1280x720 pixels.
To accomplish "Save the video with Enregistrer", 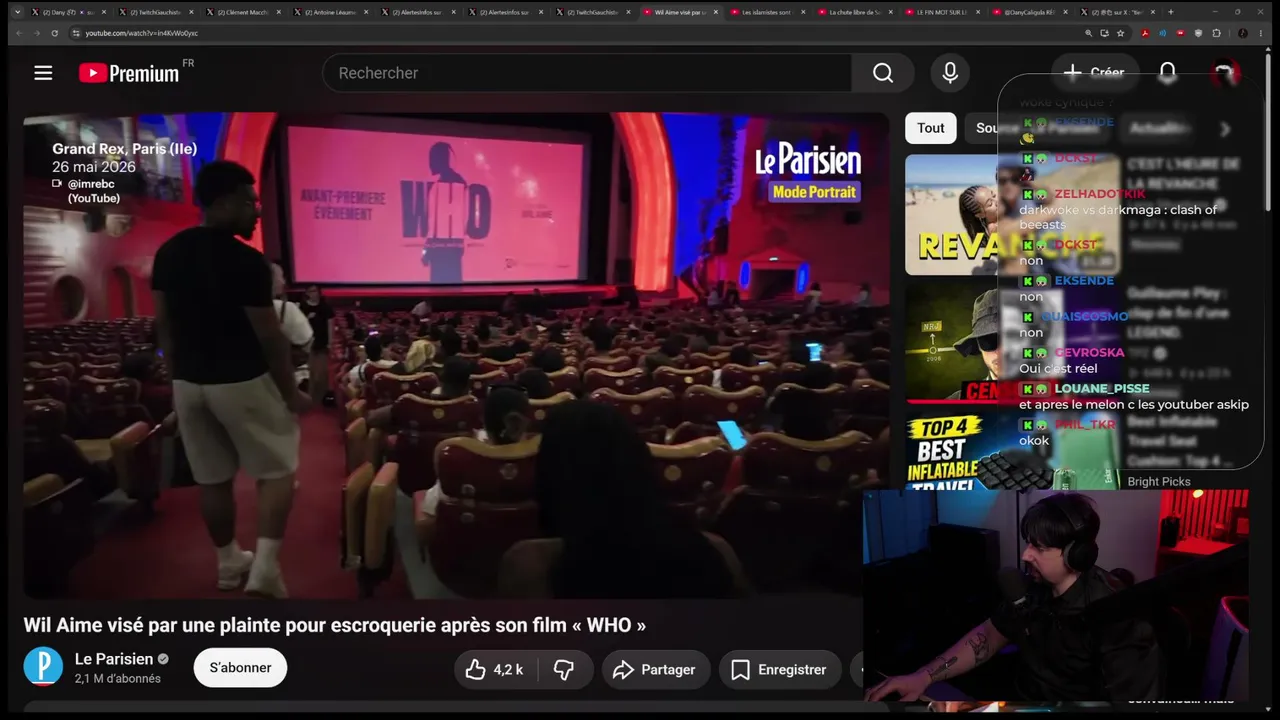I will click(x=779, y=670).
